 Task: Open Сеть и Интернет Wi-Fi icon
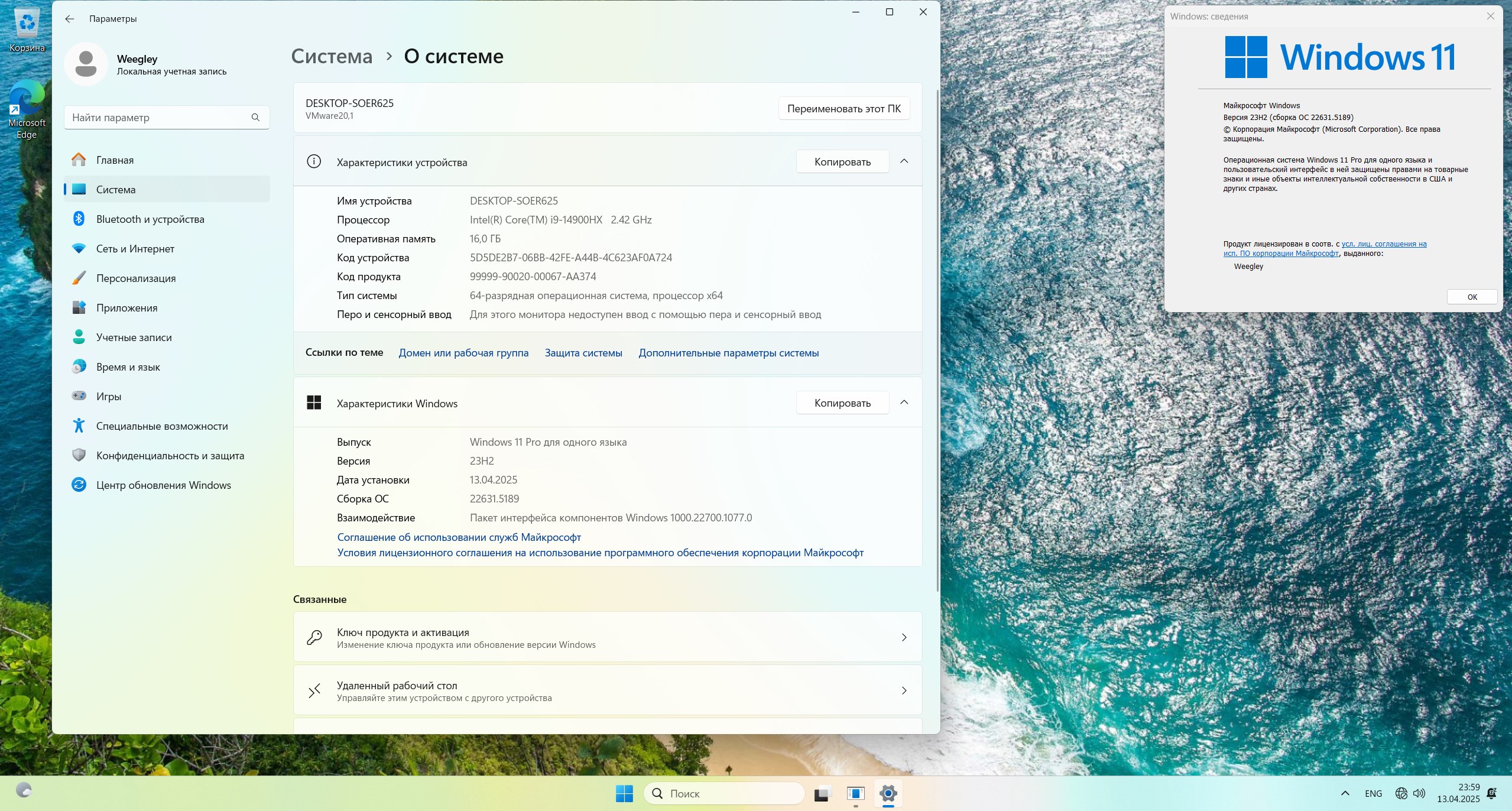pyautogui.click(x=79, y=248)
